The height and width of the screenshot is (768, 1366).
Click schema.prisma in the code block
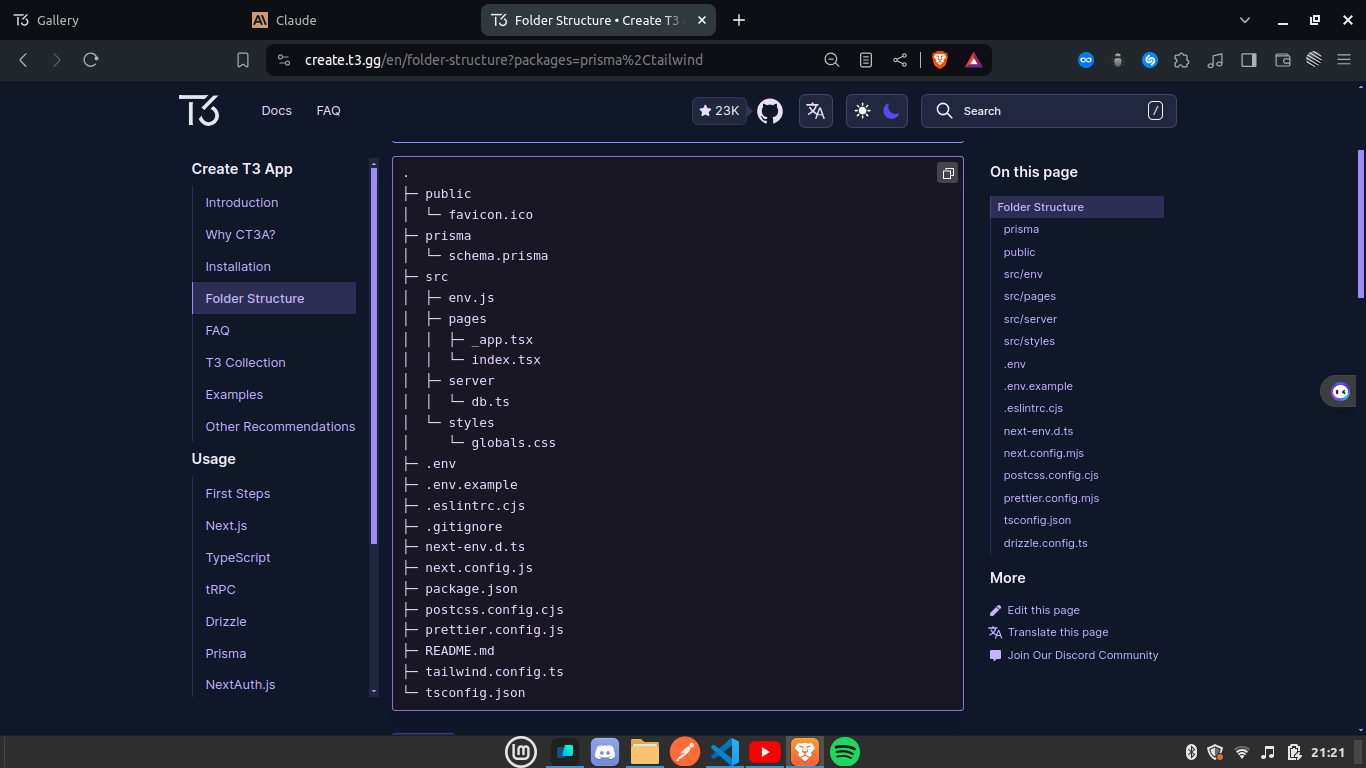498,256
